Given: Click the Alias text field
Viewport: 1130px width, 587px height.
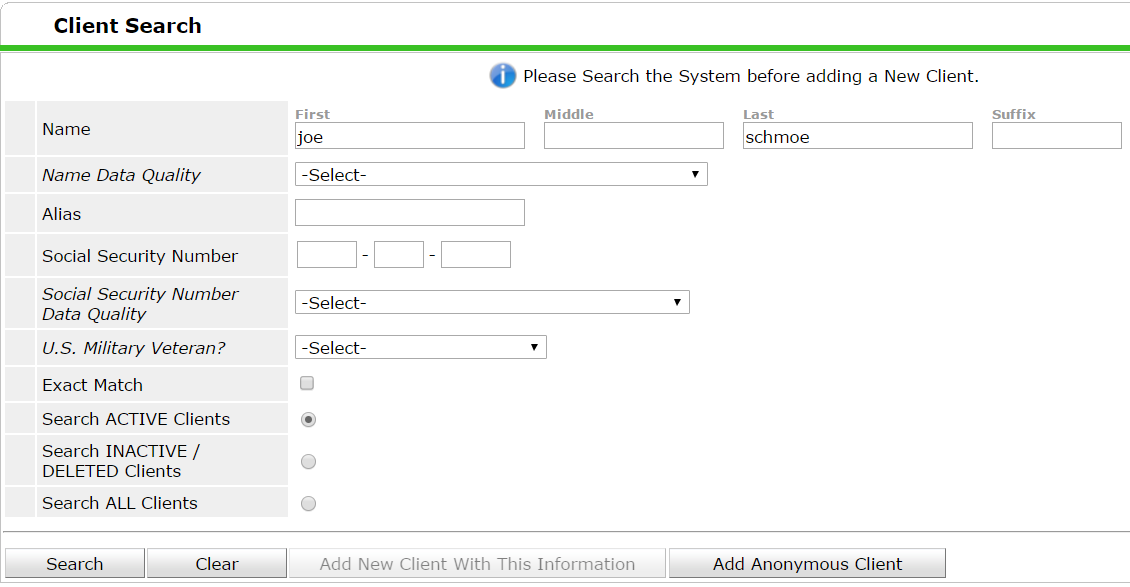Looking at the screenshot, I should coord(410,212).
